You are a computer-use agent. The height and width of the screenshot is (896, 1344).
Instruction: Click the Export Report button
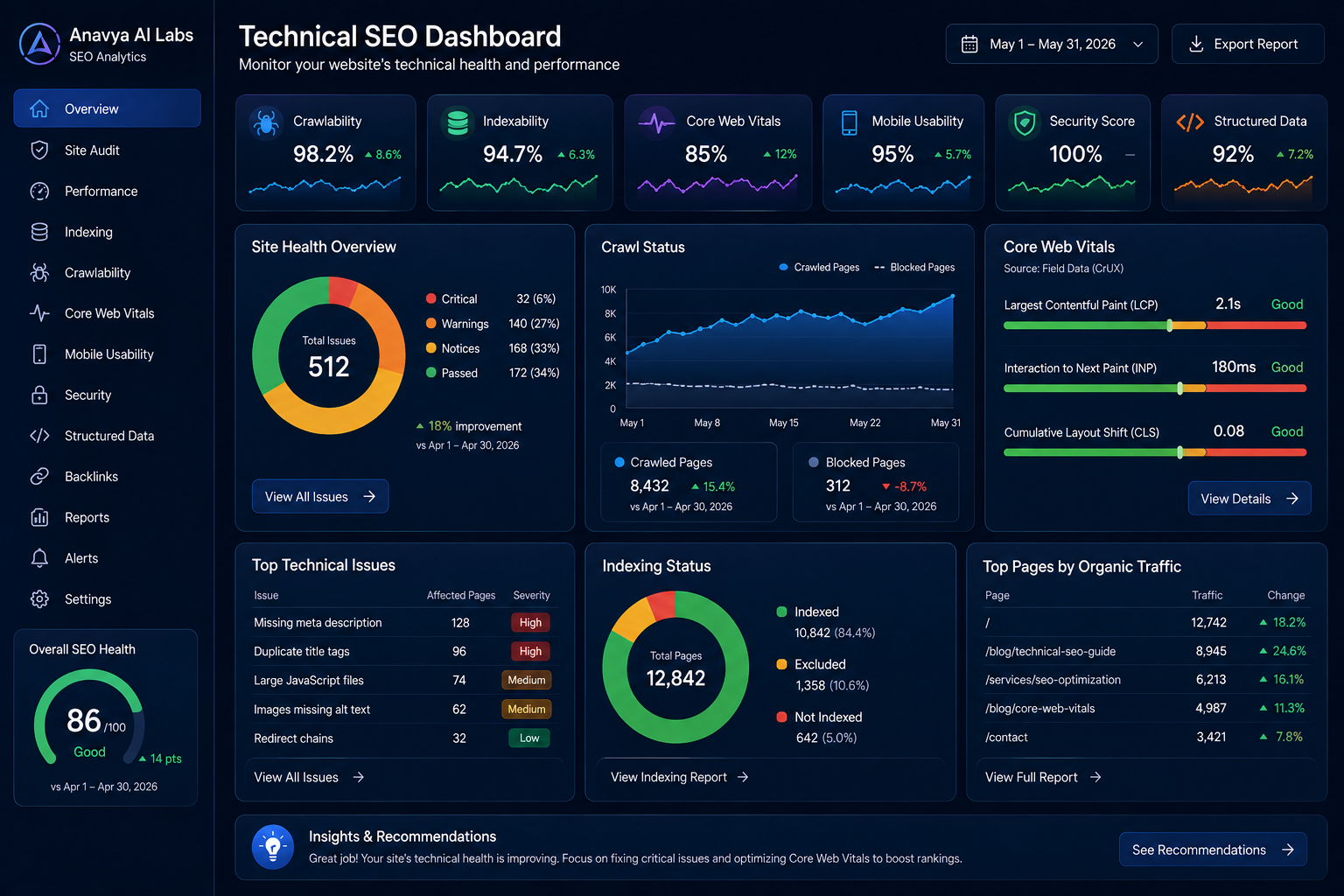point(1248,44)
